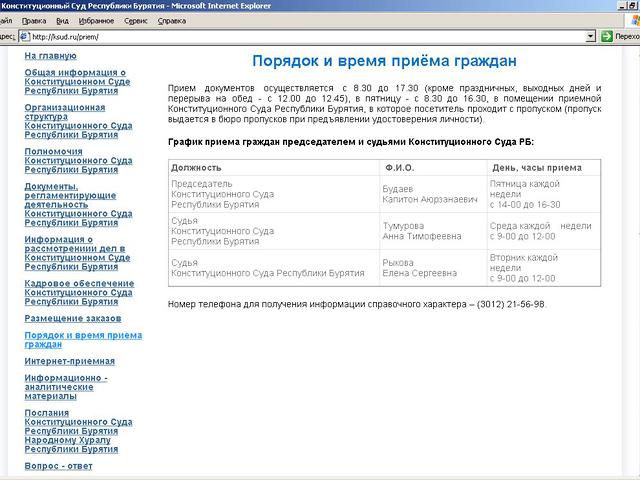The height and width of the screenshot is (480, 640).
Task: Open the Вид menu
Action: point(62,21)
